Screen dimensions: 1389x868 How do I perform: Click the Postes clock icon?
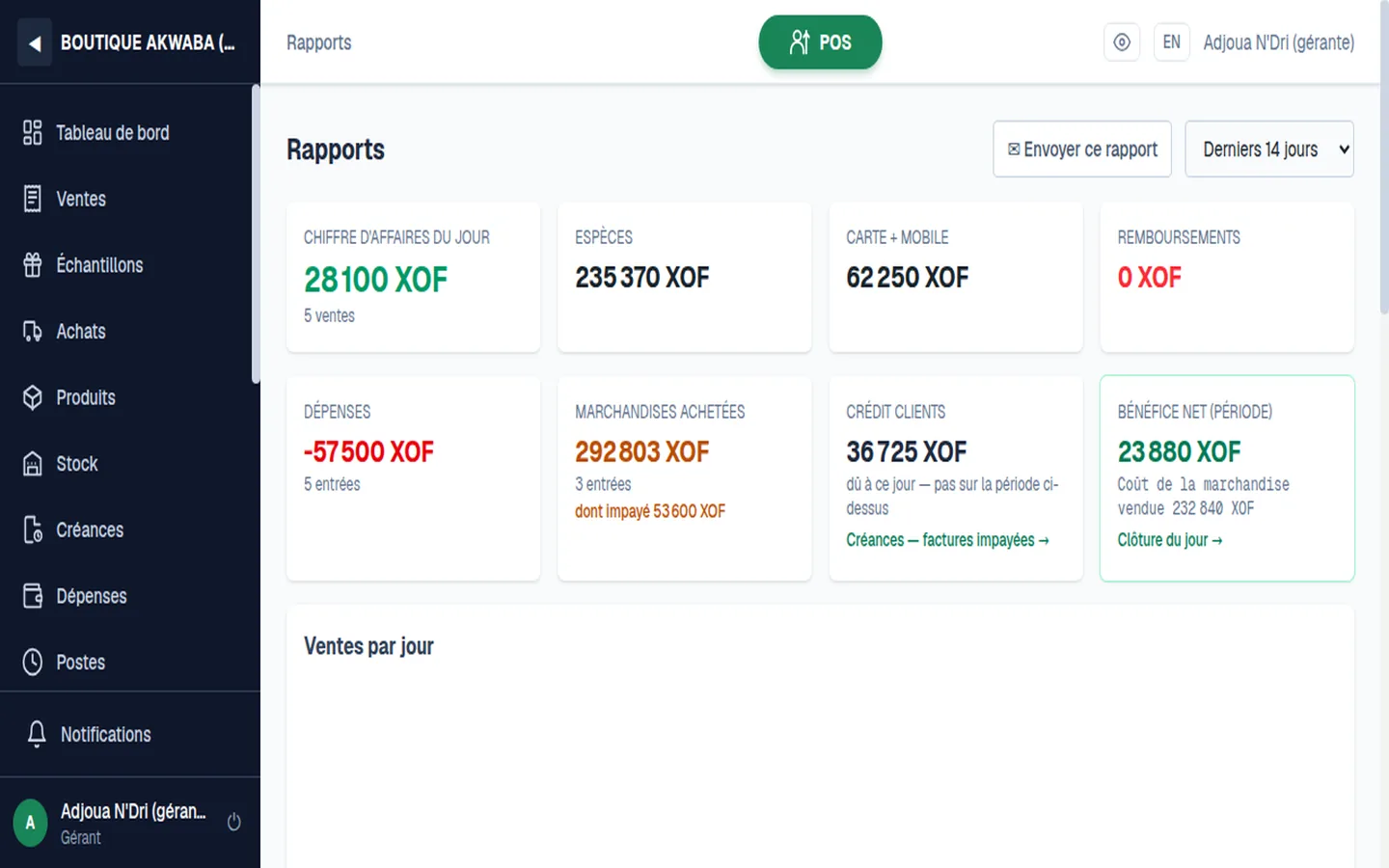tap(33, 663)
